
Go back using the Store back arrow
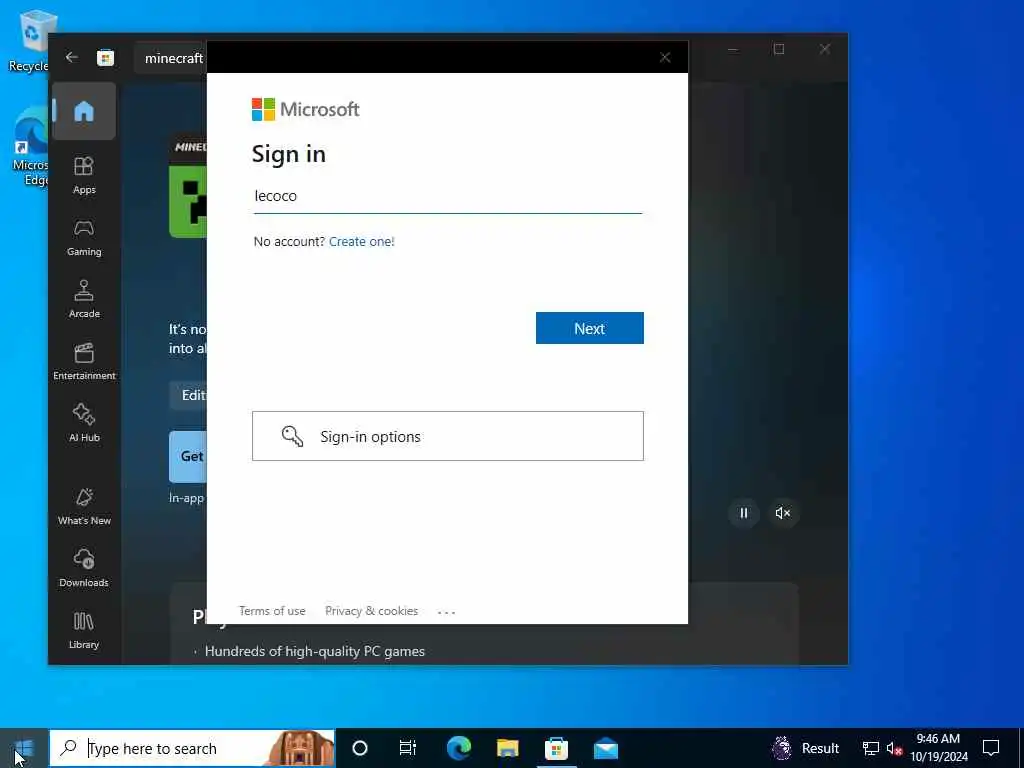point(71,57)
